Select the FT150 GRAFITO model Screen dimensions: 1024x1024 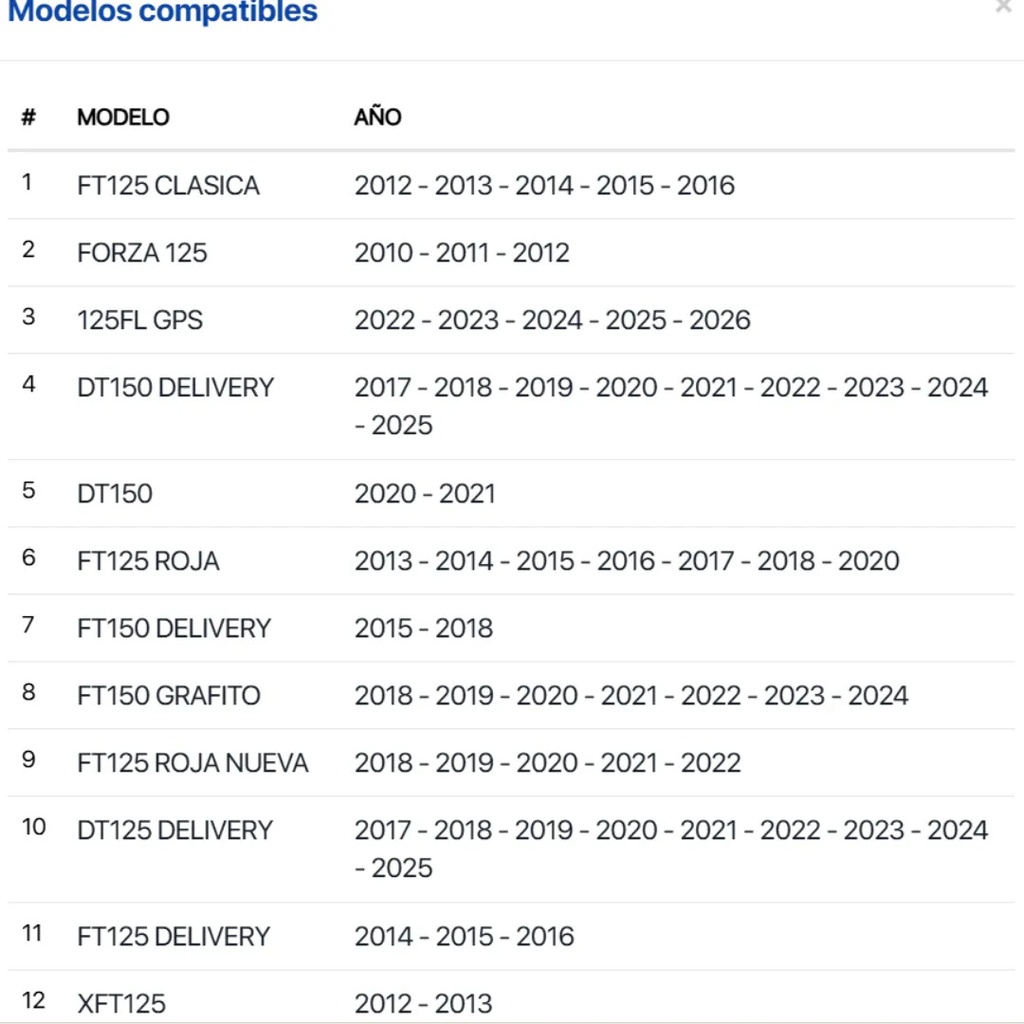168,696
